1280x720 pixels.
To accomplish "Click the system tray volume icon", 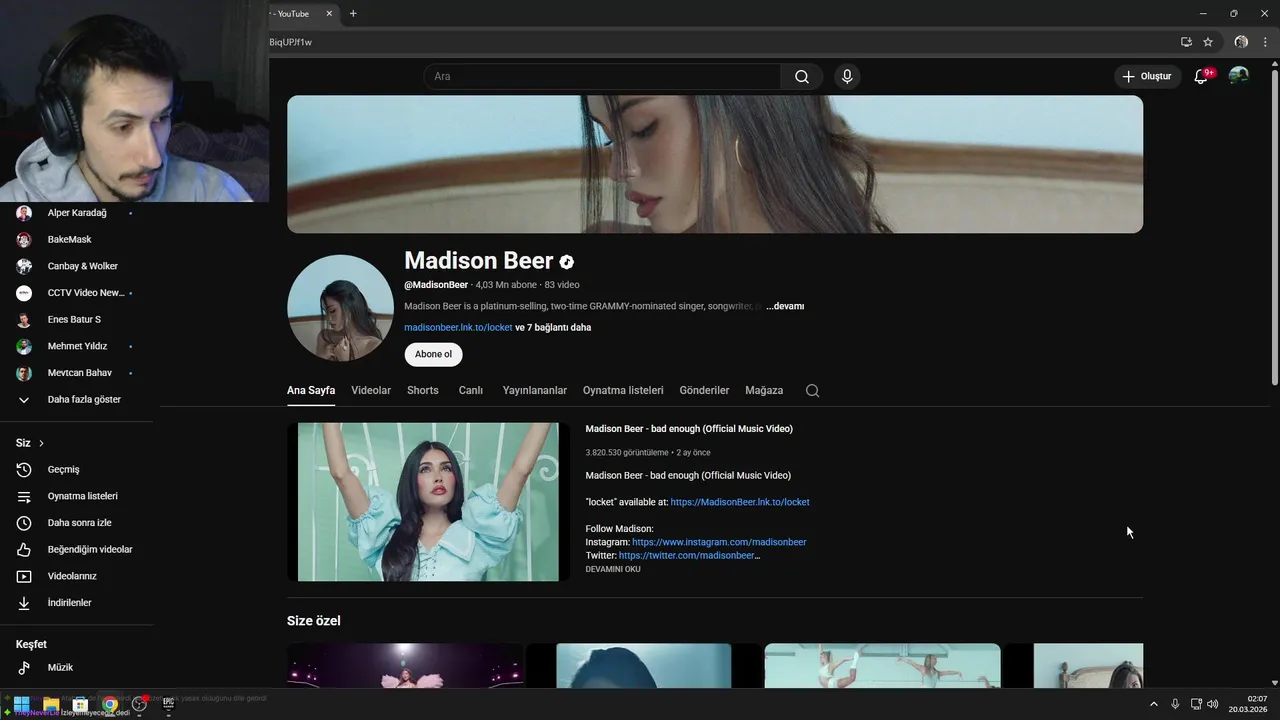I will point(1213,704).
